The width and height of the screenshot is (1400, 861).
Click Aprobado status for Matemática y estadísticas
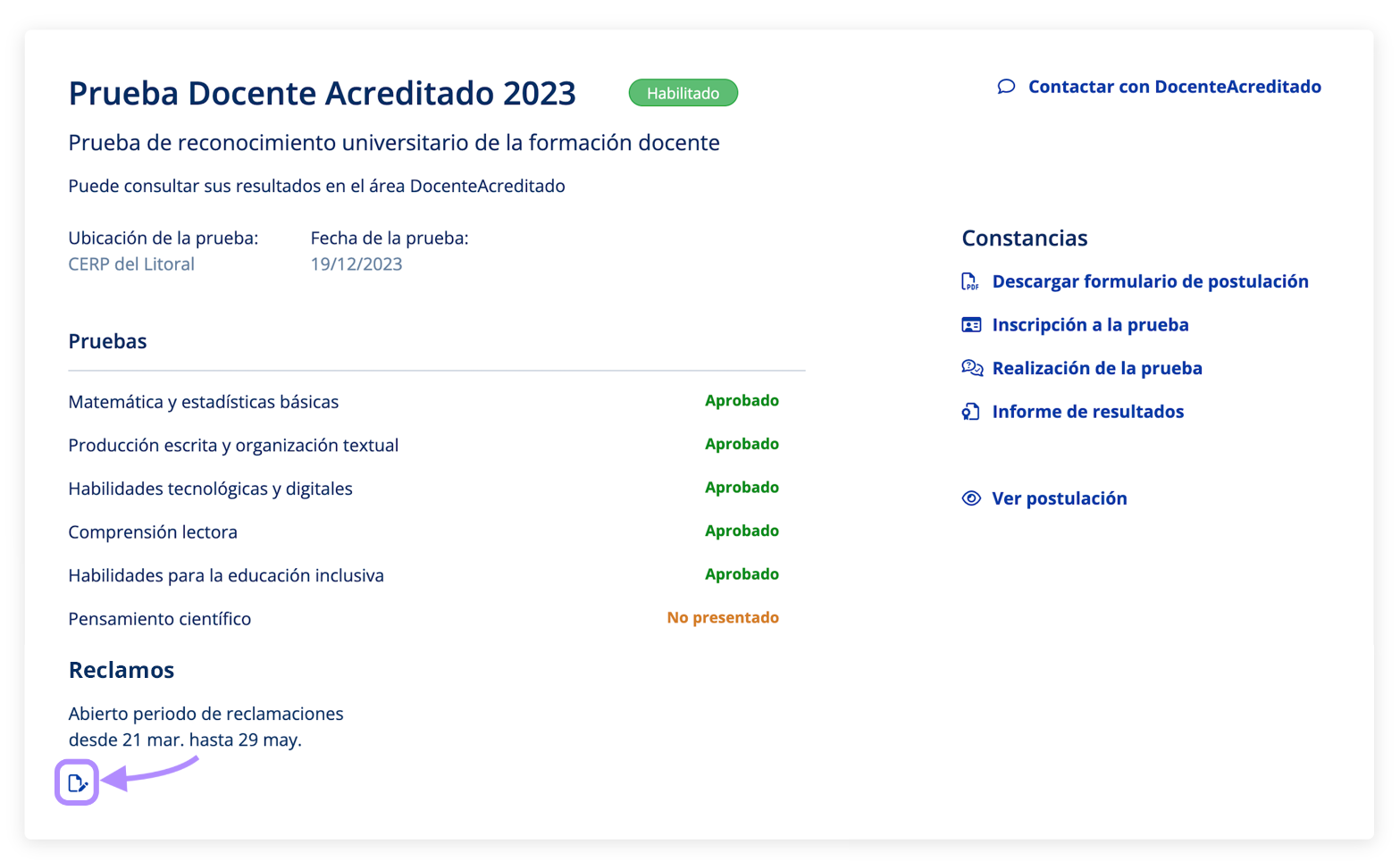point(742,401)
